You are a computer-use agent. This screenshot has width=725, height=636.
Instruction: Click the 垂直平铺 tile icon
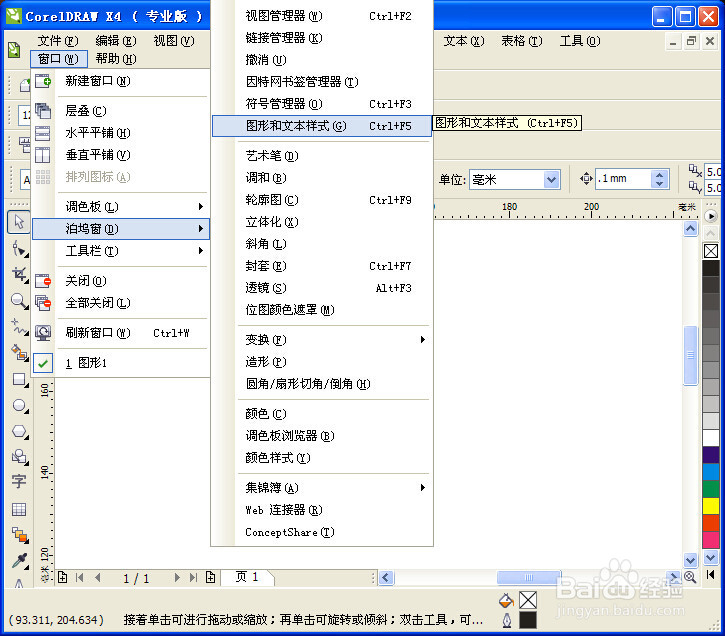43,155
